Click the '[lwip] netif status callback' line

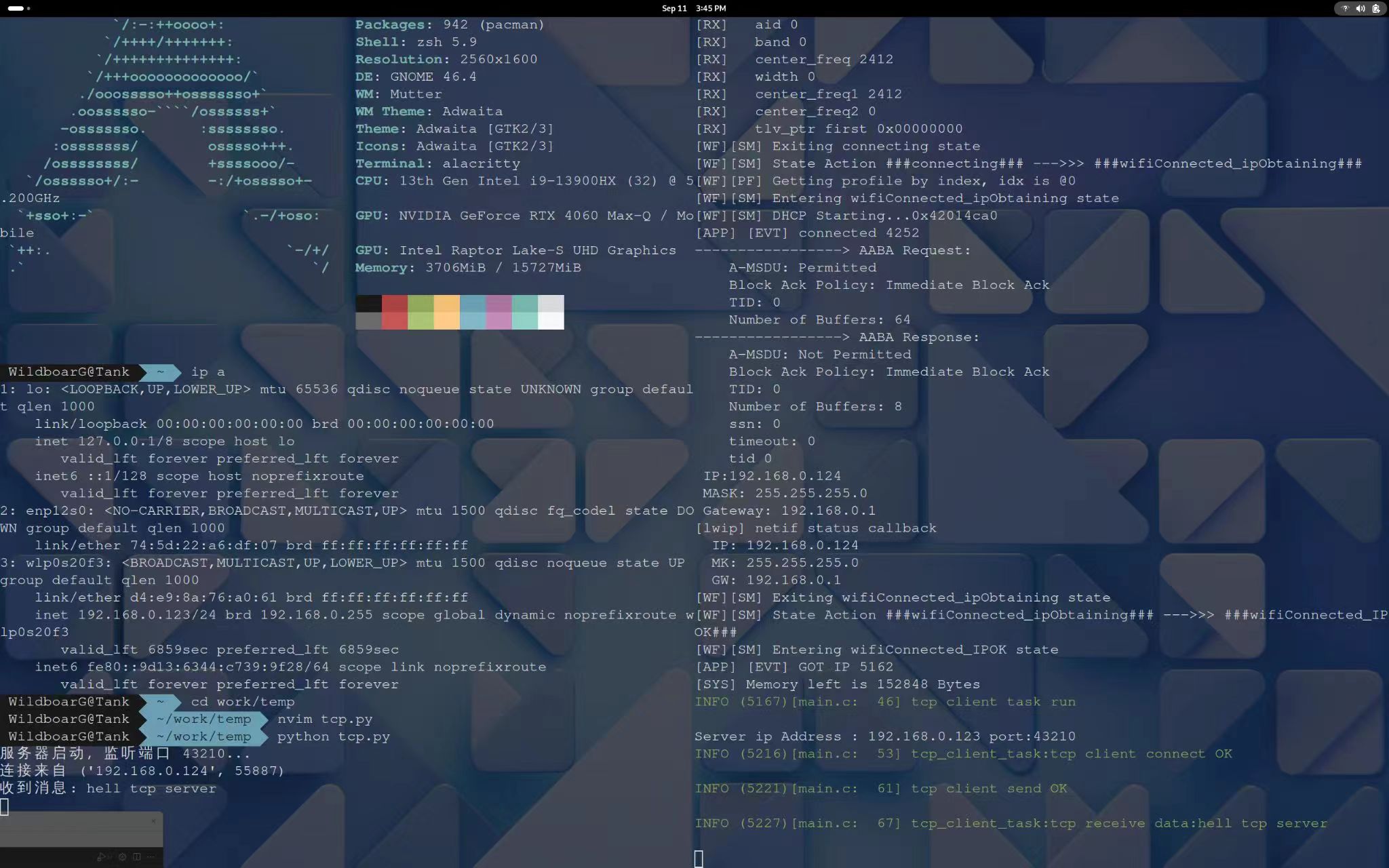816,528
